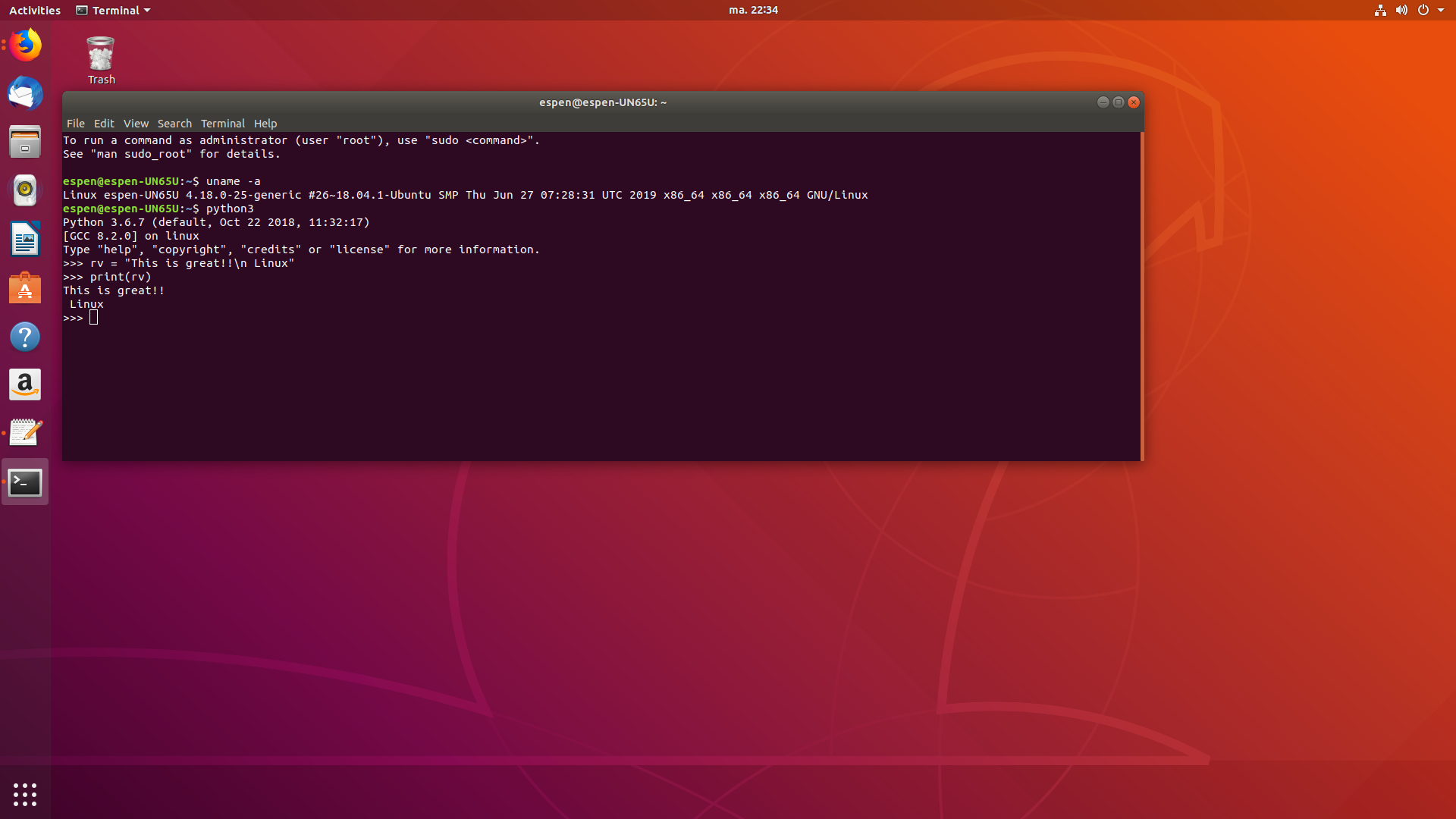Open the Text Editor from dock
The height and width of the screenshot is (819, 1456).
click(25, 432)
